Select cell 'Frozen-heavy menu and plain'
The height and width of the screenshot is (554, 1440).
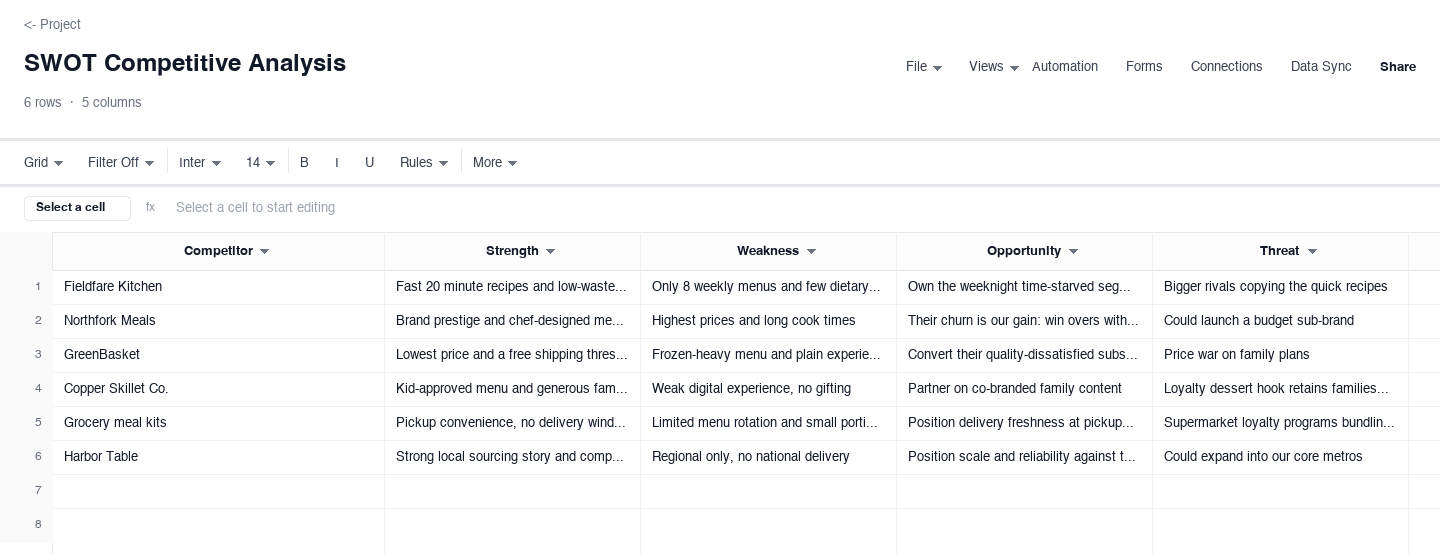[768, 355]
